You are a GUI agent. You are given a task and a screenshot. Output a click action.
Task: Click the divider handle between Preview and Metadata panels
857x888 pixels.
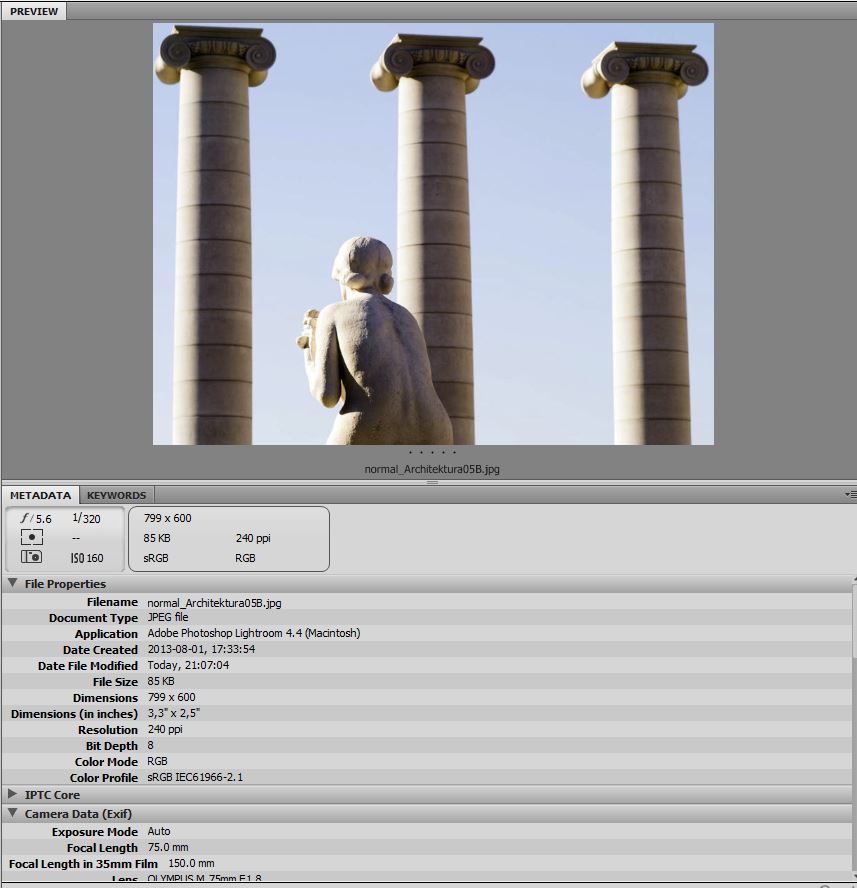tap(432, 482)
